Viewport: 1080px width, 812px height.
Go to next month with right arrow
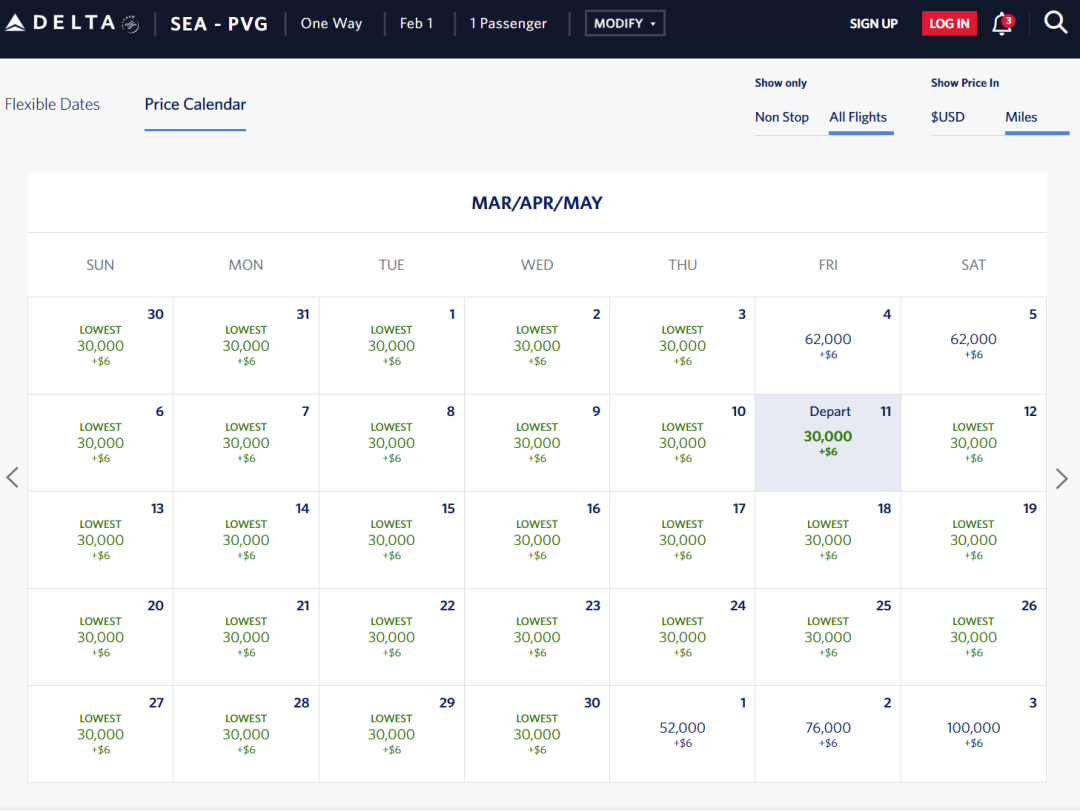click(x=1061, y=478)
